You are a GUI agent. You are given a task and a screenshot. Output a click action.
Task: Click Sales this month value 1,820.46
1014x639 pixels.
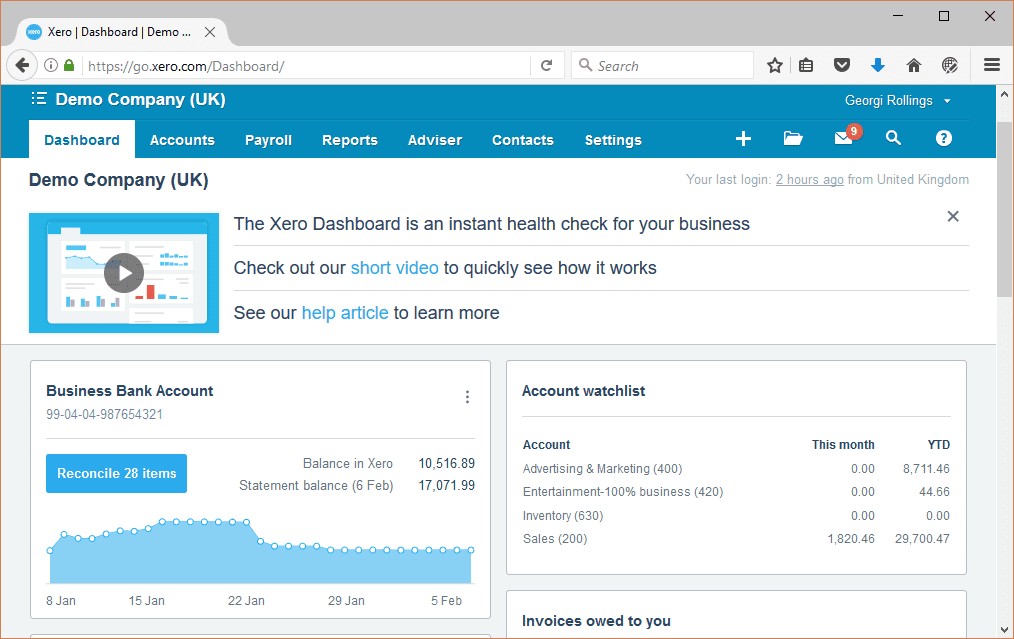pos(851,539)
